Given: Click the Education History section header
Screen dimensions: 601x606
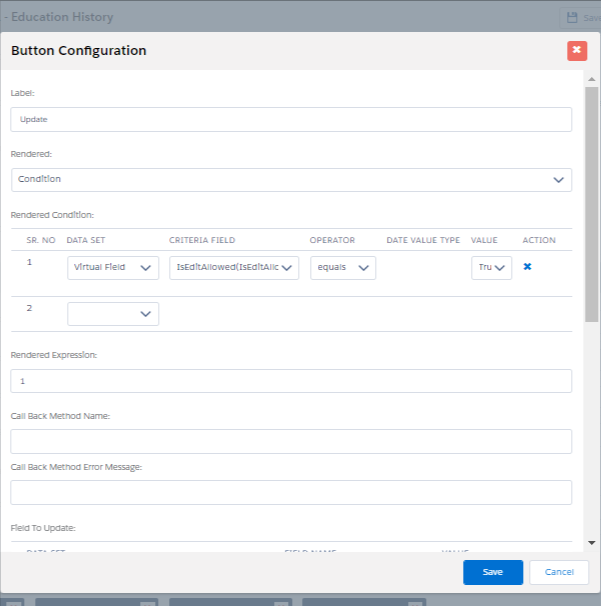Looking at the screenshot, I should 60,17.
